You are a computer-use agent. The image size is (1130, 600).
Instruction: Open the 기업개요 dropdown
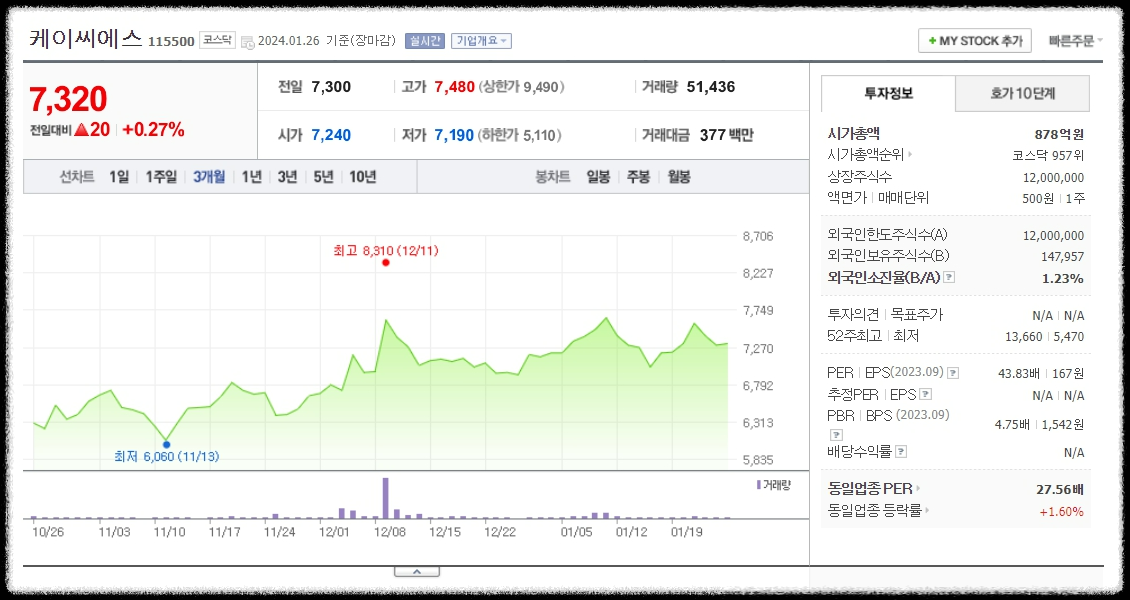point(481,41)
